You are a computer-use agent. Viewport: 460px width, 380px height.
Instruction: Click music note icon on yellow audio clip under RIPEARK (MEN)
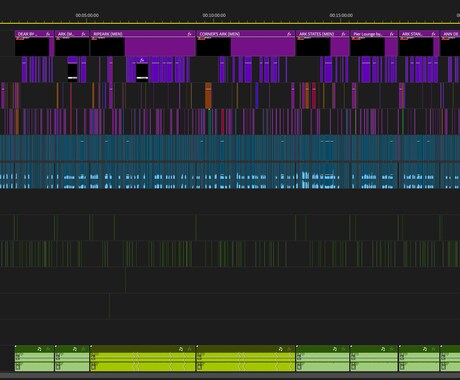tap(181, 349)
